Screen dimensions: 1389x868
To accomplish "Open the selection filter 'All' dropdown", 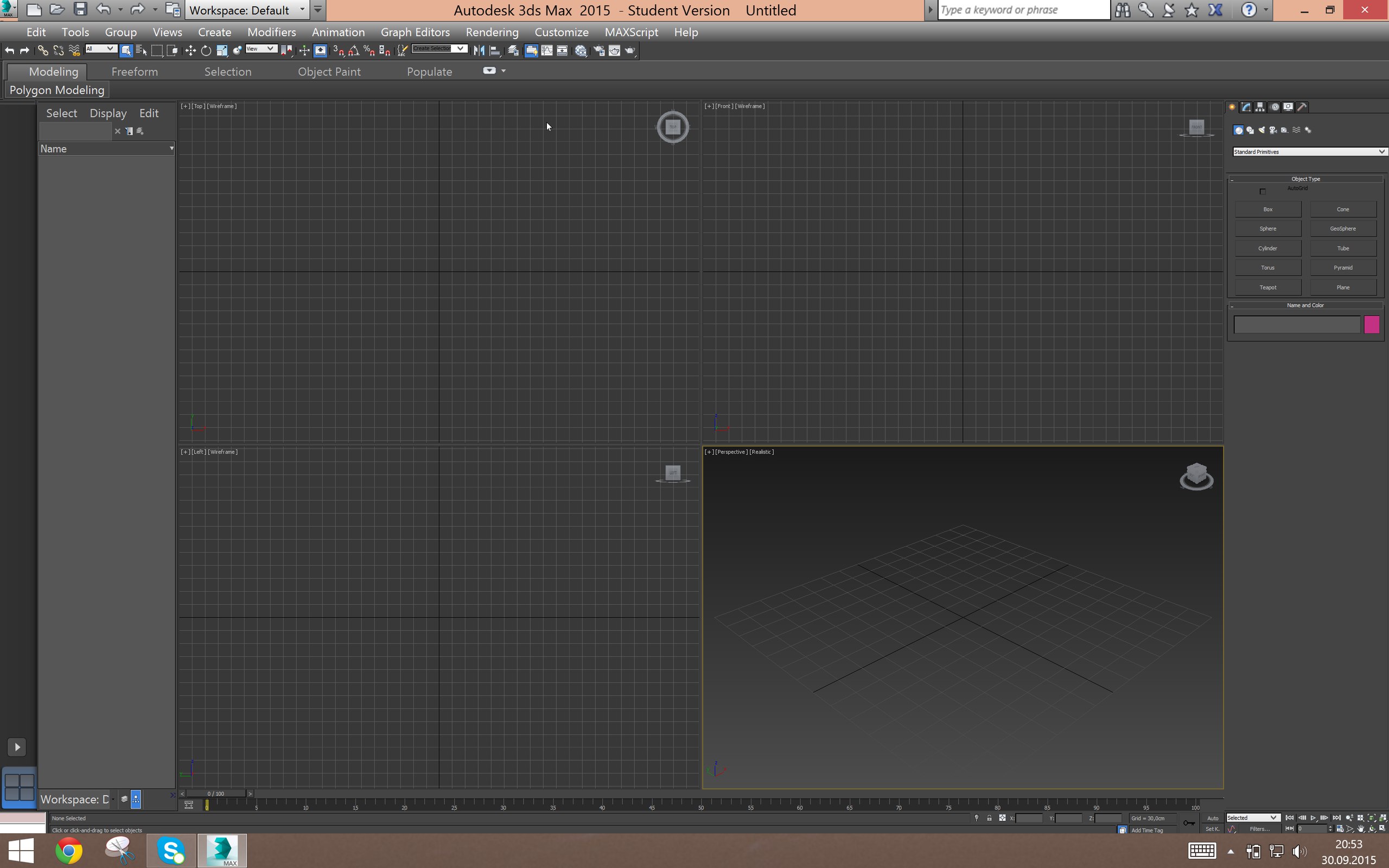I will (101, 49).
